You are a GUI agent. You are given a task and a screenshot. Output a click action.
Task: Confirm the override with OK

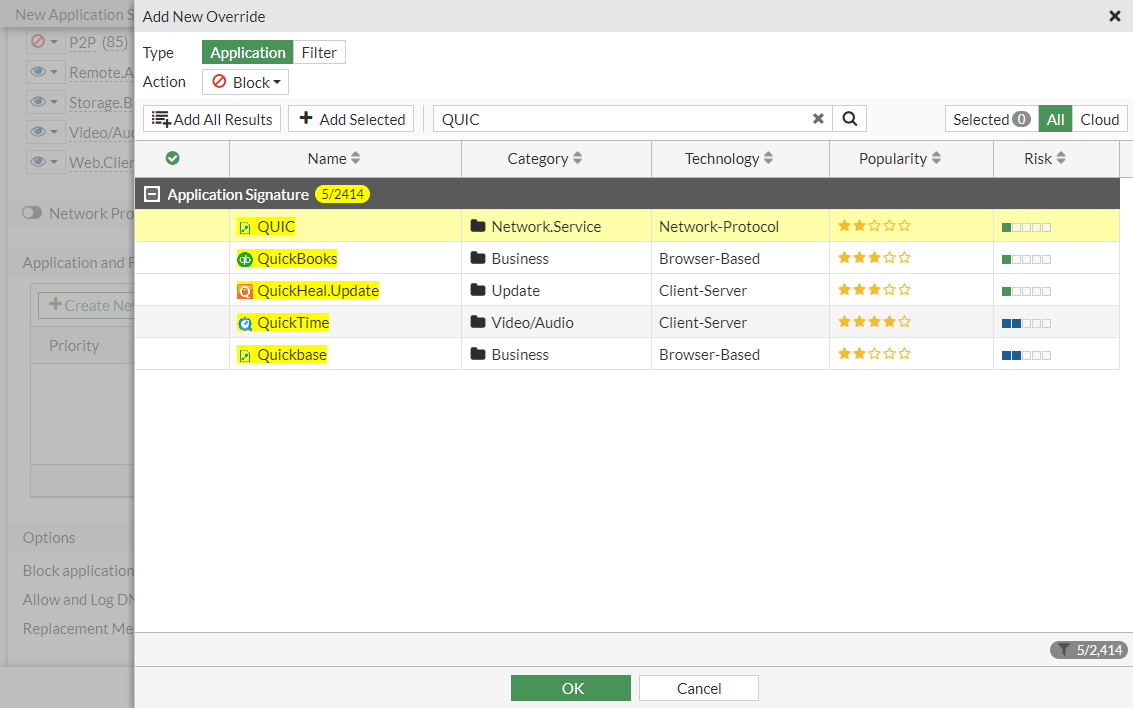coord(571,688)
